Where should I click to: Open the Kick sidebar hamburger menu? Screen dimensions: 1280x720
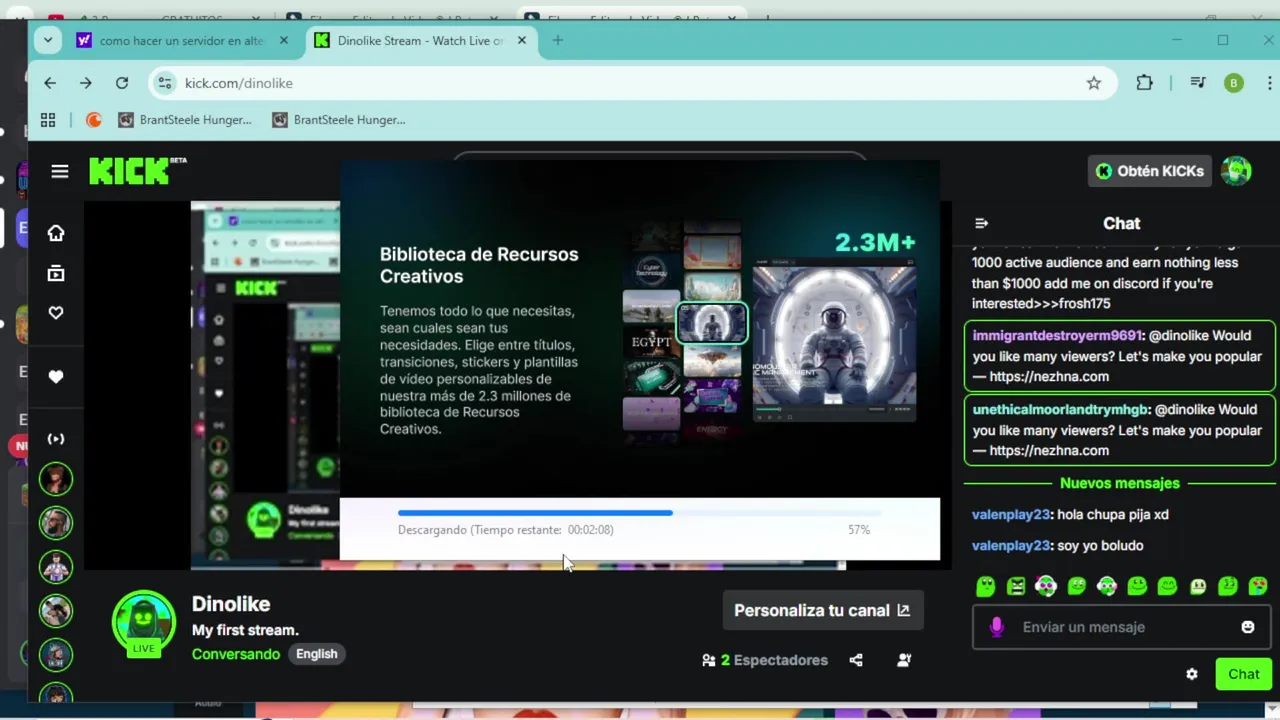pyautogui.click(x=60, y=171)
